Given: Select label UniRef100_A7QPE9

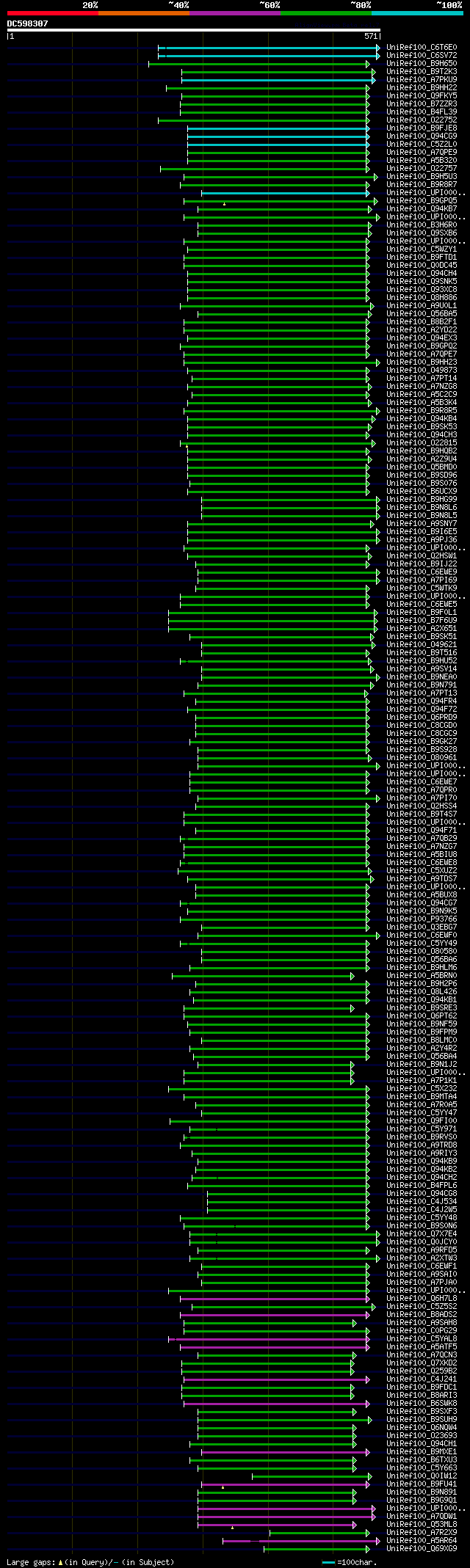Looking at the screenshot, I should 422,153.
